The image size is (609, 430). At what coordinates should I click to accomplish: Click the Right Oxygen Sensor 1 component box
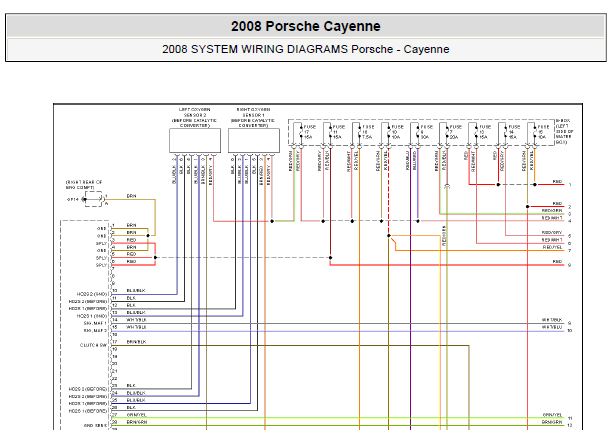pos(254,141)
